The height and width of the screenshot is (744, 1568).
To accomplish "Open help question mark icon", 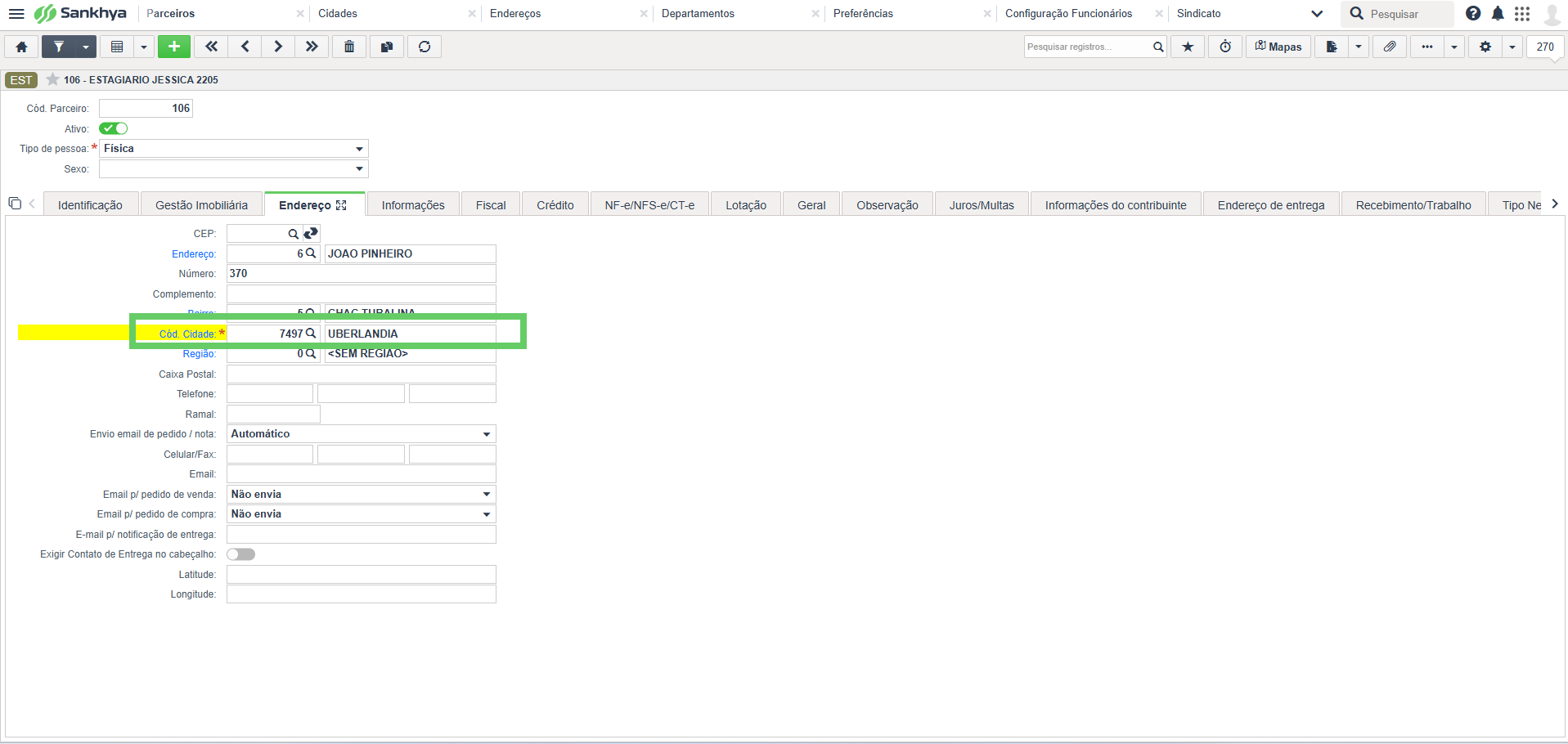I will coord(1473,14).
